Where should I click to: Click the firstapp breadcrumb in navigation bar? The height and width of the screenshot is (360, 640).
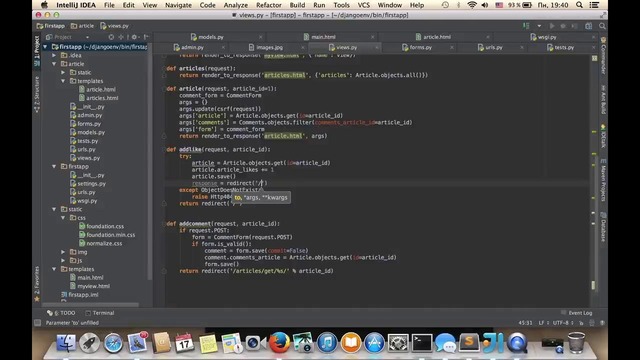click(51, 26)
